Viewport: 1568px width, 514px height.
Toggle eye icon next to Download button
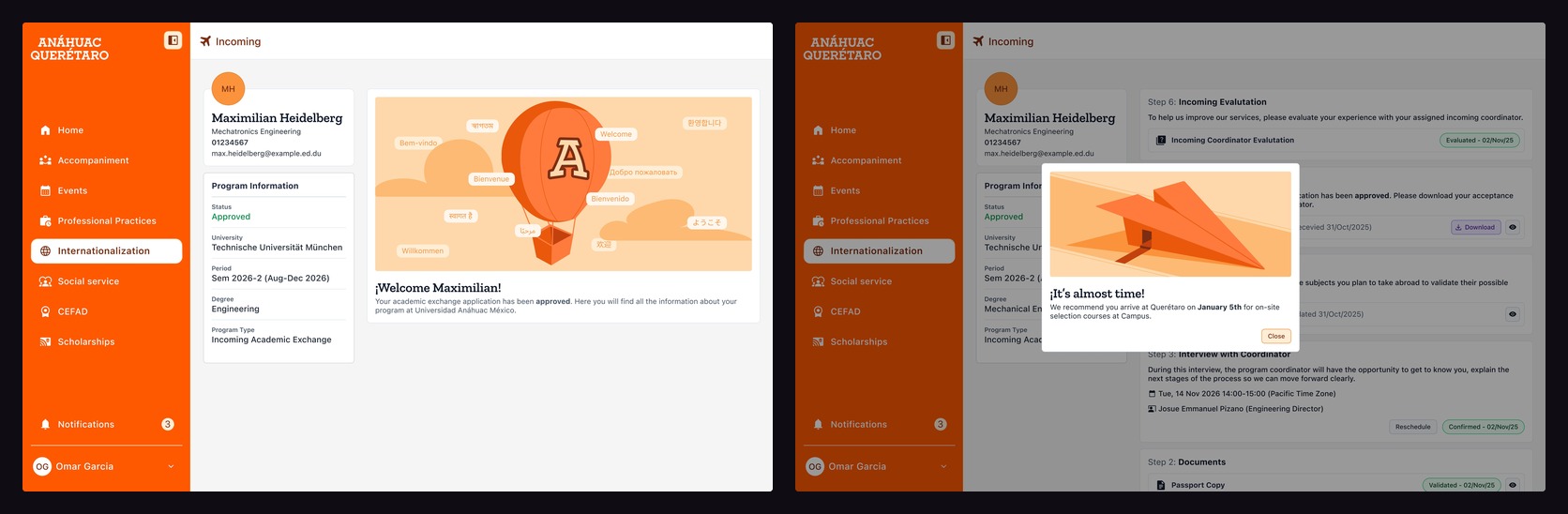(1513, 227)
